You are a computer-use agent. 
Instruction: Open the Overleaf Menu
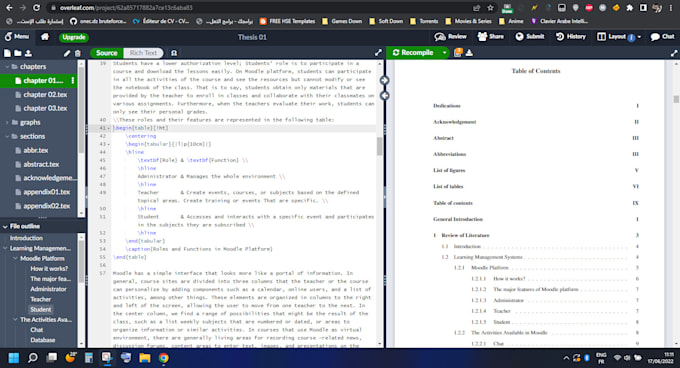pyautogui.click(x=17, y=37)
